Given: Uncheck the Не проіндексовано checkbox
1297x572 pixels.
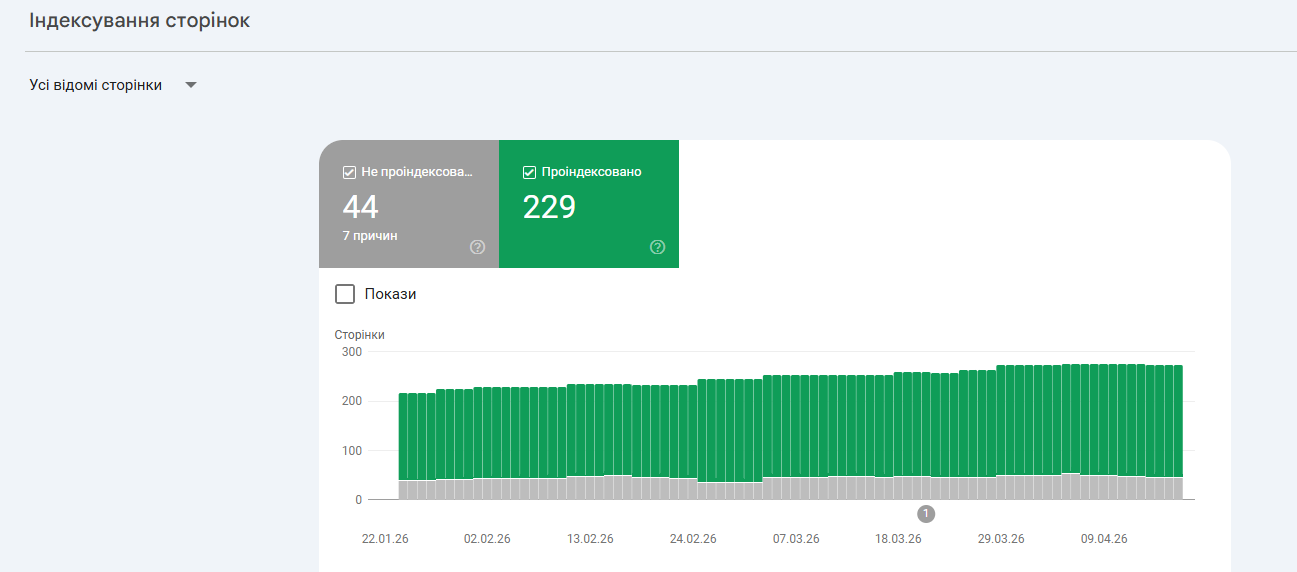Looking at the screenshot, I should pos(349,172).
